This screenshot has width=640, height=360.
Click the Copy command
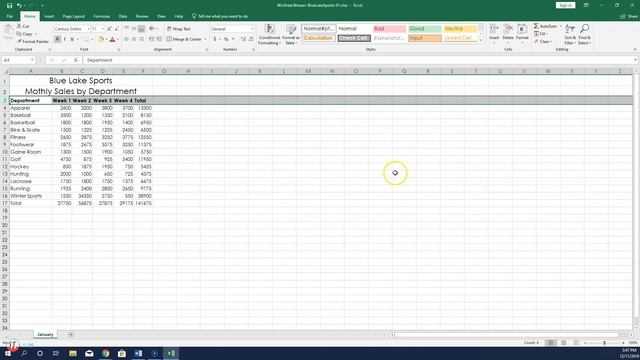(x=25, y=34)
